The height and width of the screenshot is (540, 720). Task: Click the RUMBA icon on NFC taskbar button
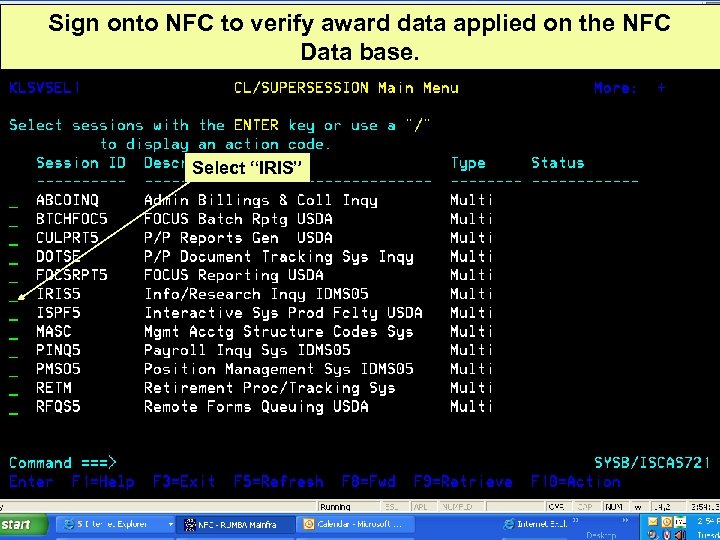pyautogui.click(x=189, y=524)
